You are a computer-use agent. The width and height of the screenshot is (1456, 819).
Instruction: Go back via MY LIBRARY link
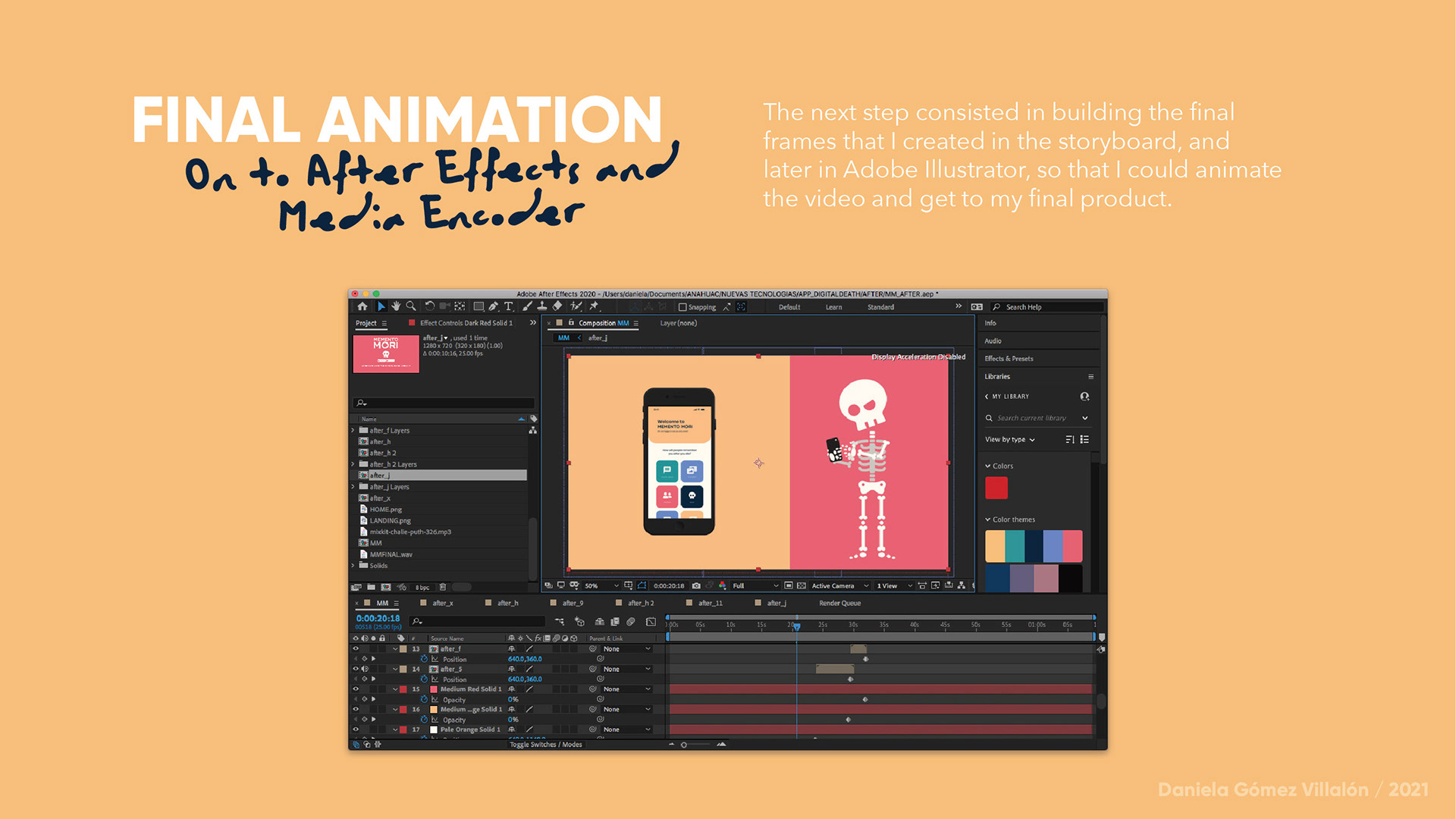pos(1007,397)
